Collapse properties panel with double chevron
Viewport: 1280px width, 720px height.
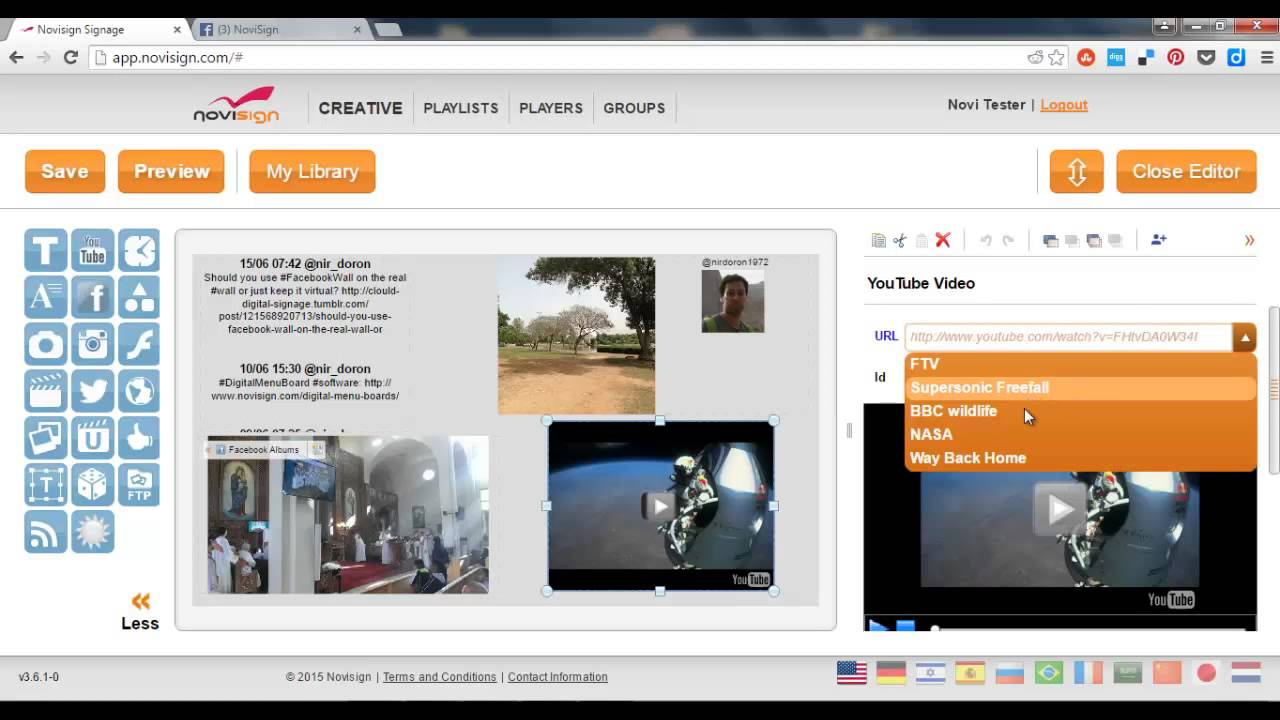point(1249,240)
